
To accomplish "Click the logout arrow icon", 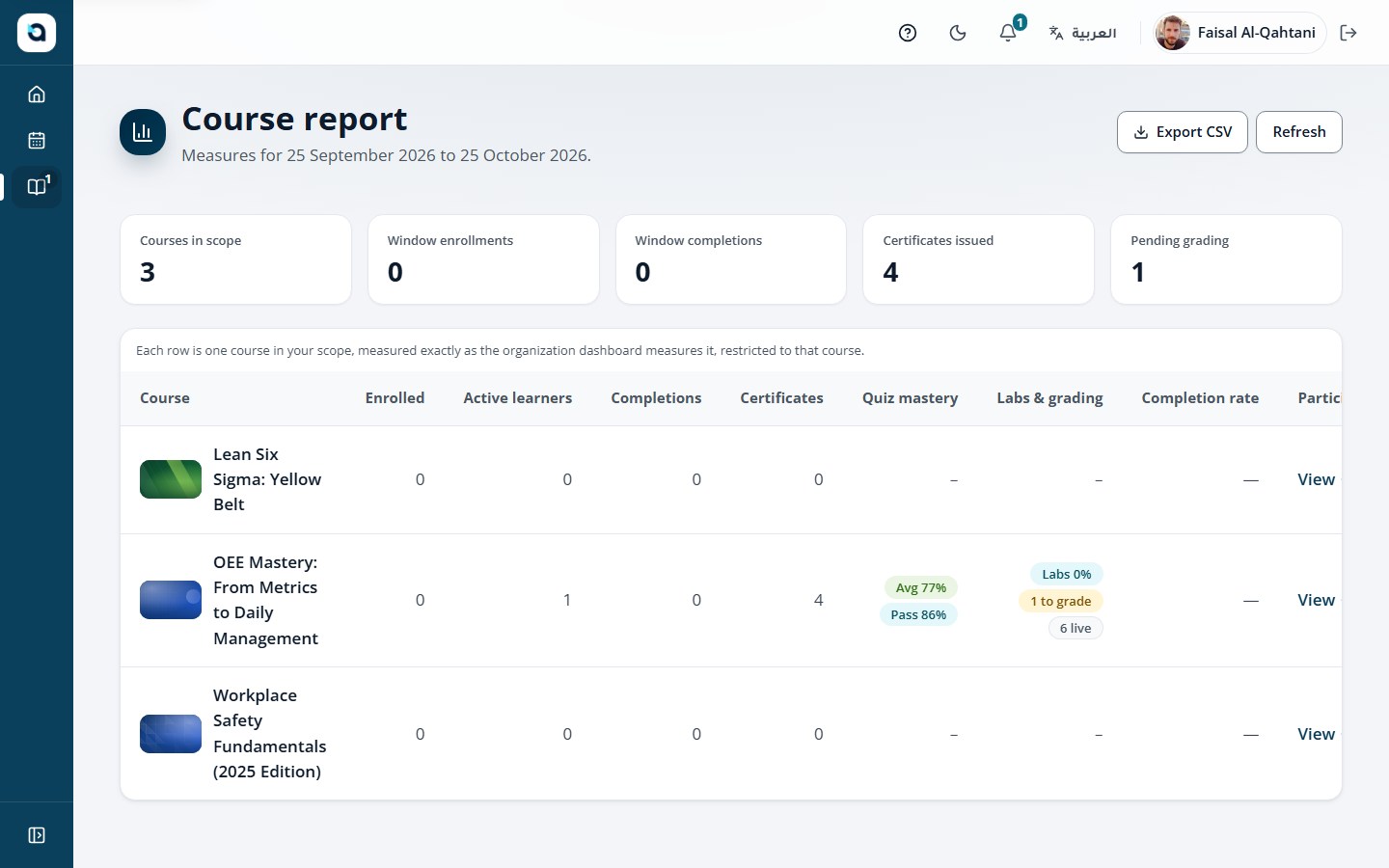I will tap(1348, 33).
